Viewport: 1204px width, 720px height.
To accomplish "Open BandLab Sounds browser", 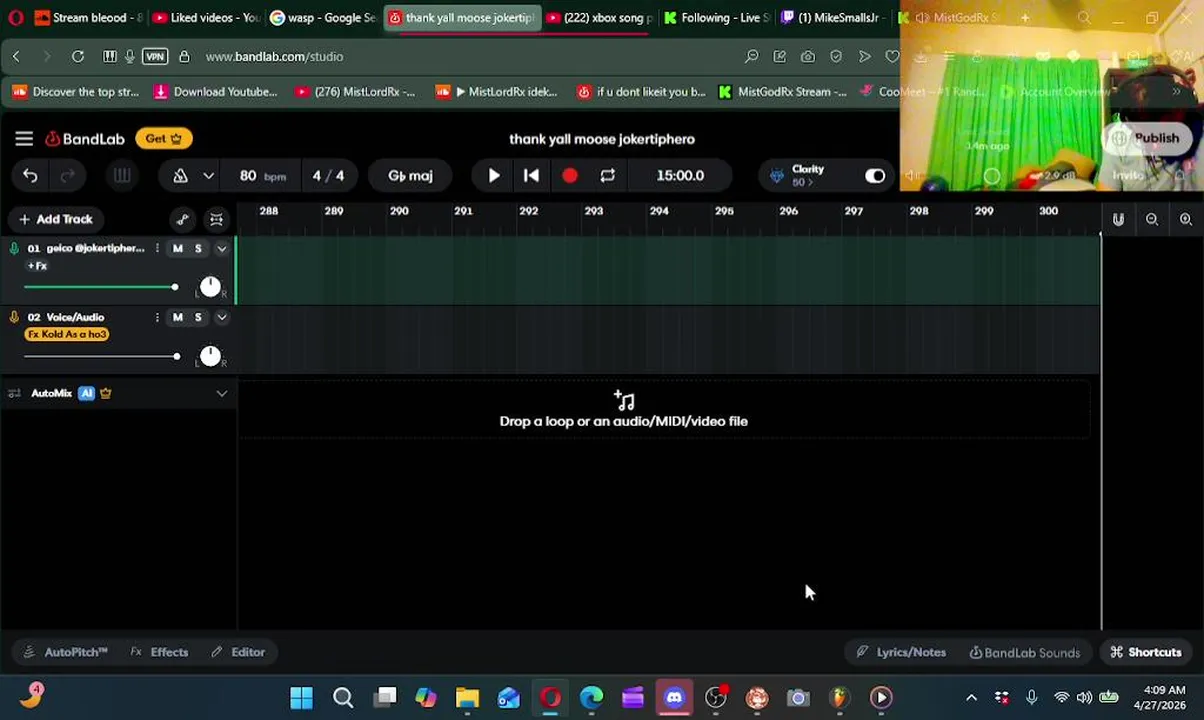I will click(1025, 652).
